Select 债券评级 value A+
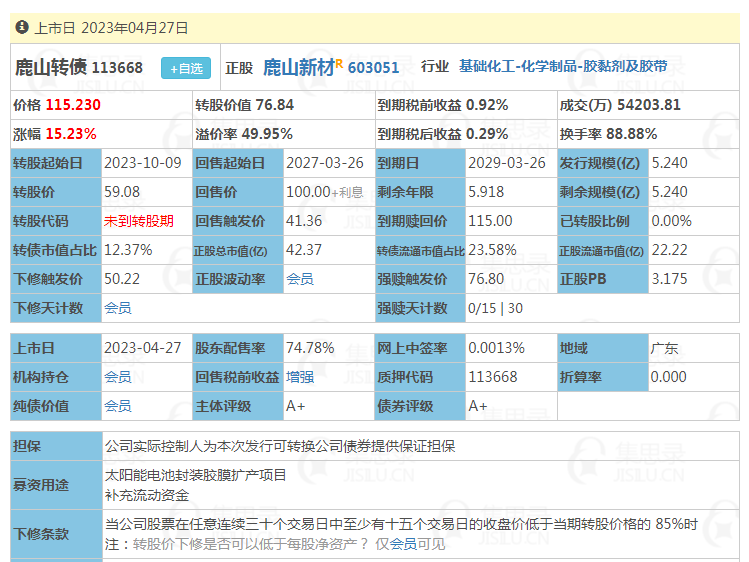The height and width of the screenshot is (562, 749). tap(478, 406)
